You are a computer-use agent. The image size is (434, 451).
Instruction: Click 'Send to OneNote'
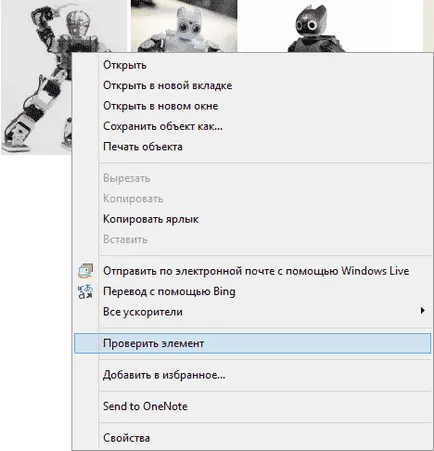click(252, 406)
